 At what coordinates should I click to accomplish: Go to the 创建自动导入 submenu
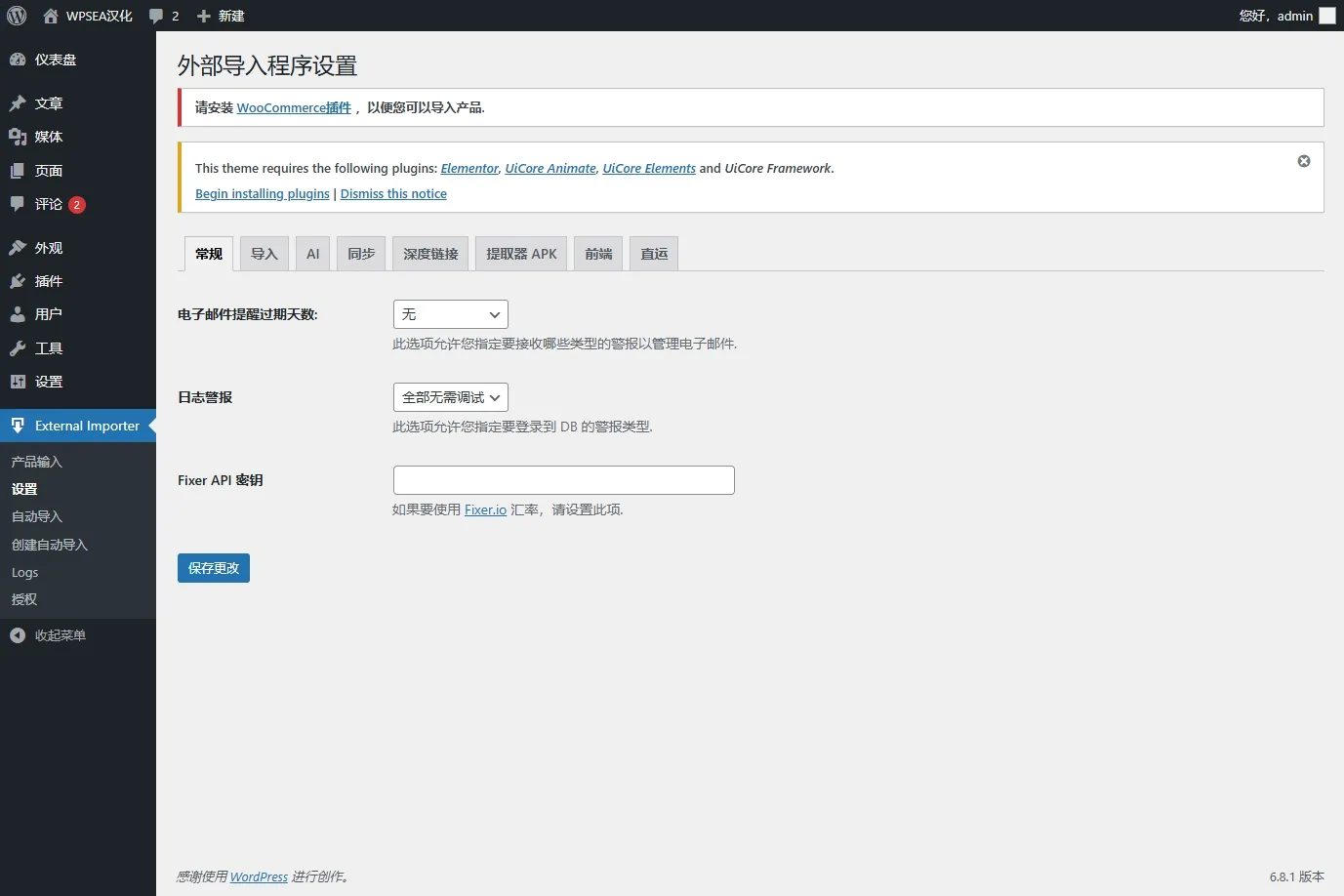coord(50,545)
